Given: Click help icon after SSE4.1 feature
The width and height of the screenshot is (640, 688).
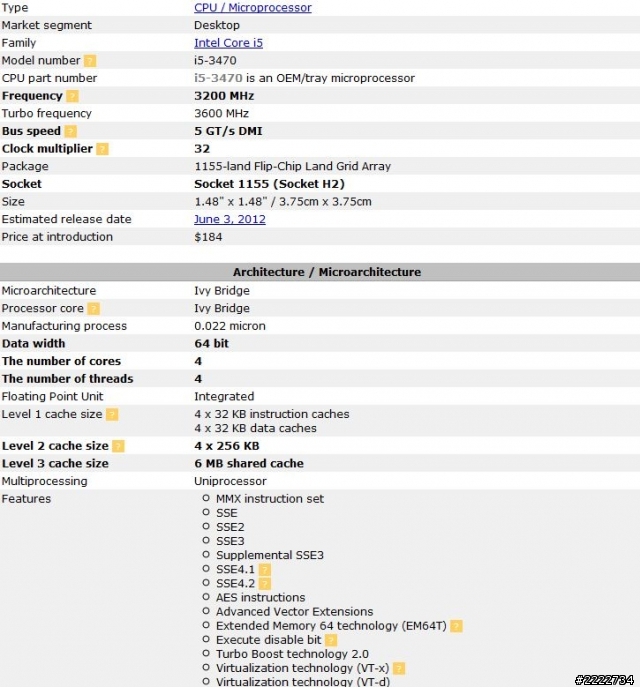Looking at the screenshot, I should point(265,570).
